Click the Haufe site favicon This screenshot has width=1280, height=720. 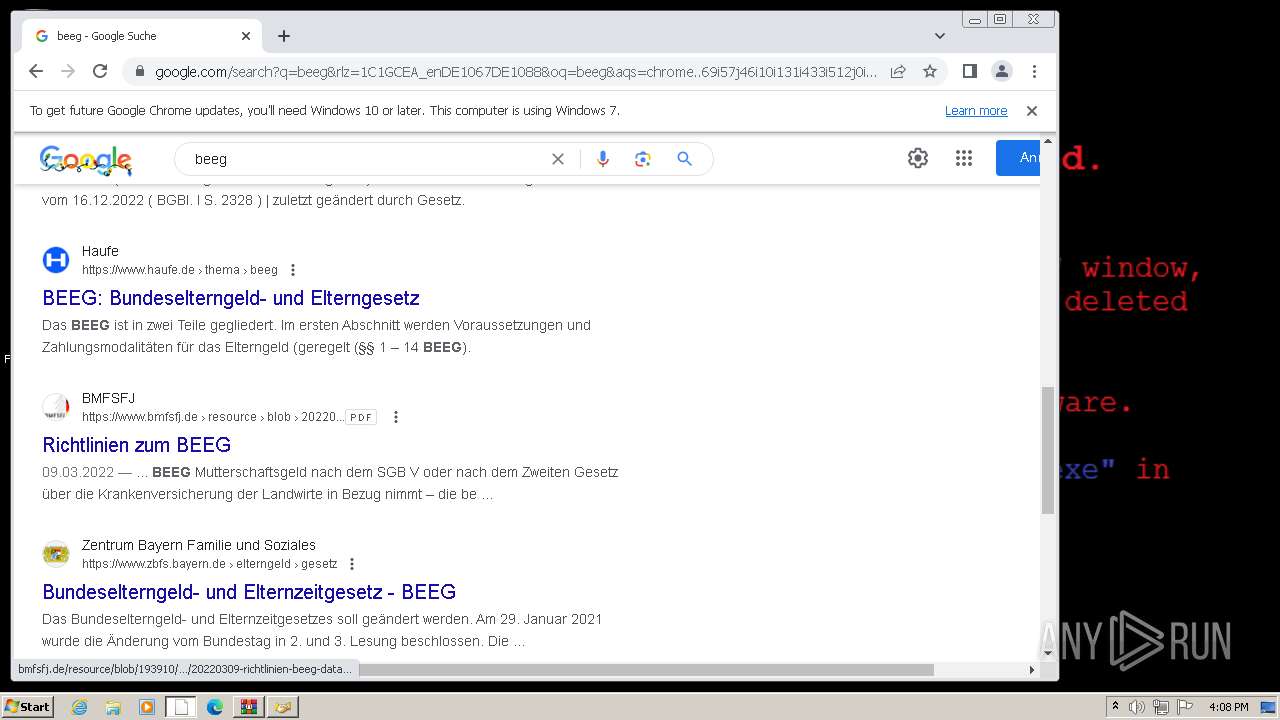(56, 260)
